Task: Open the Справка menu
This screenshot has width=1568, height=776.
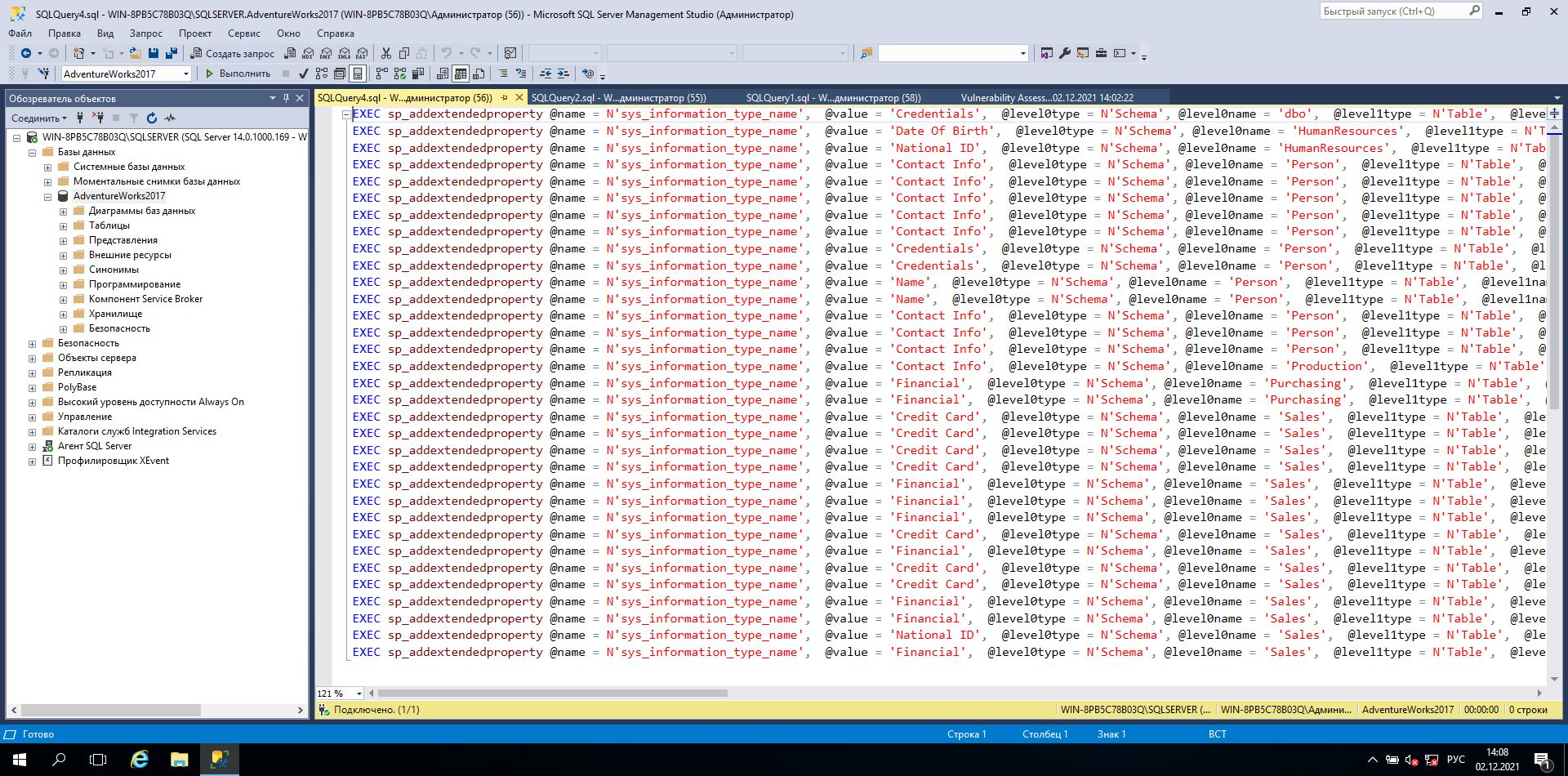Action: tap(335, 33)
